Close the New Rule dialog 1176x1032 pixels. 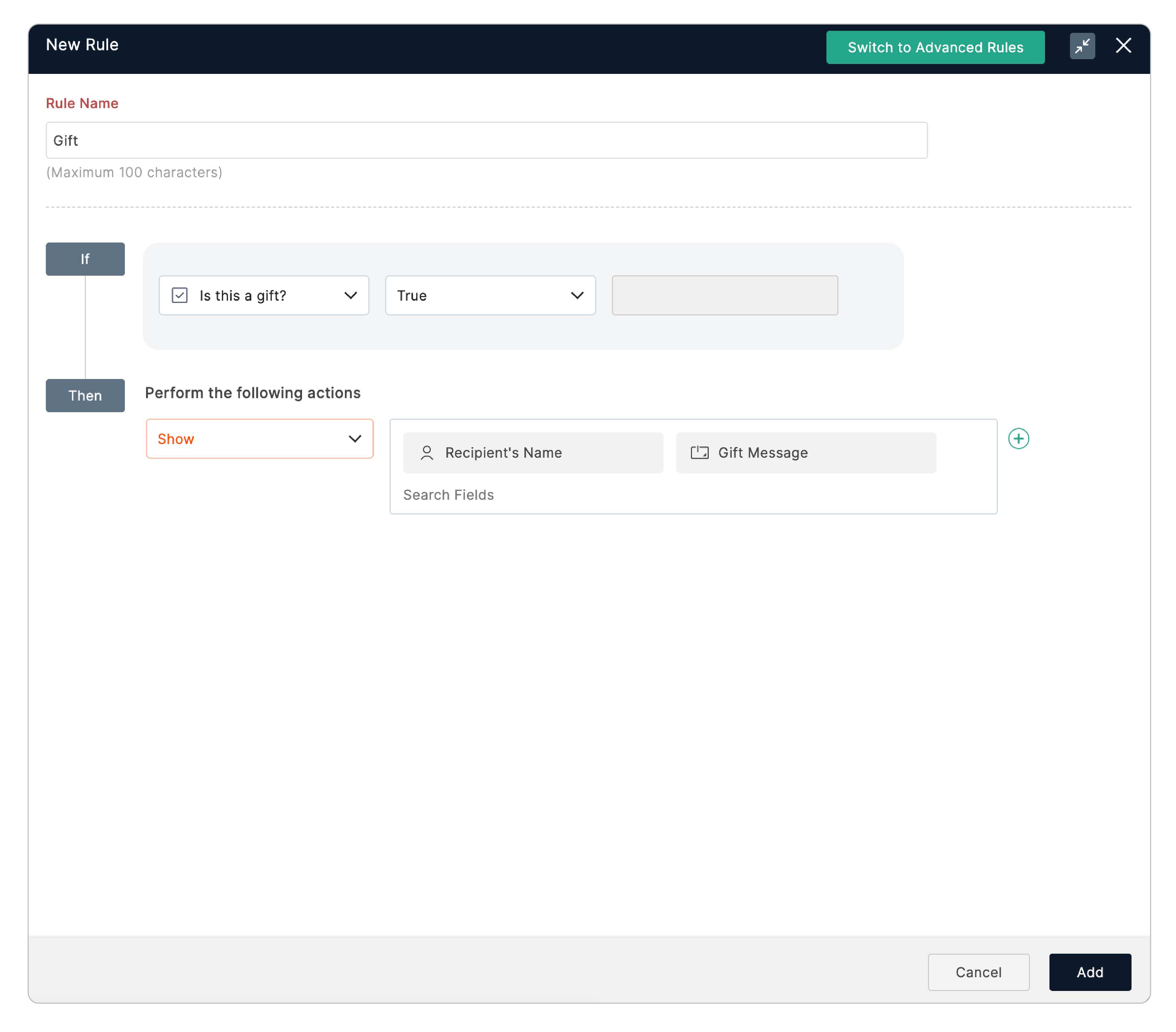[x=1123, y=45]
